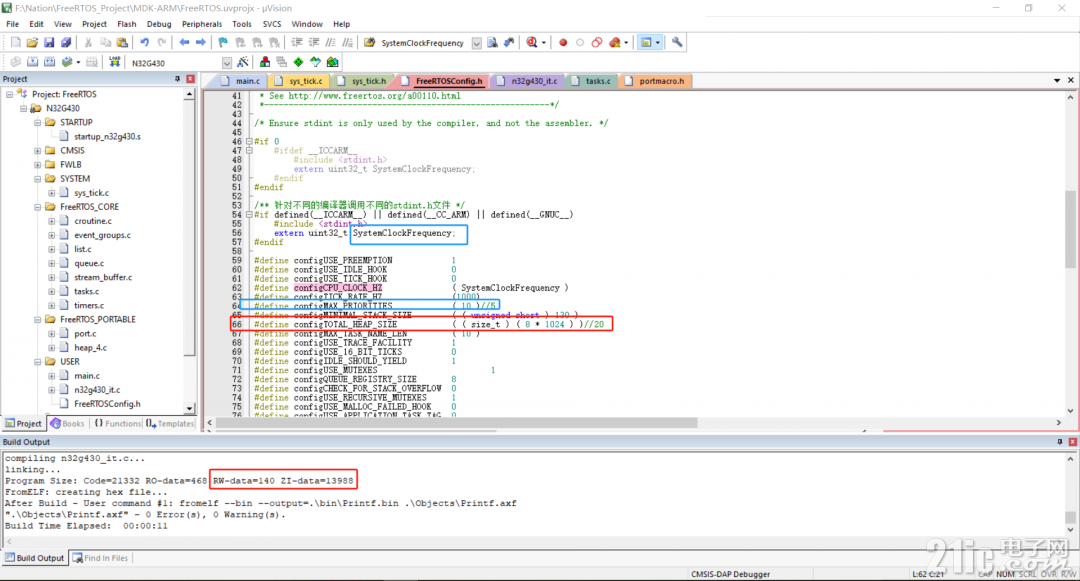Click the Kill All Breakpoints icon

[614, 43]
